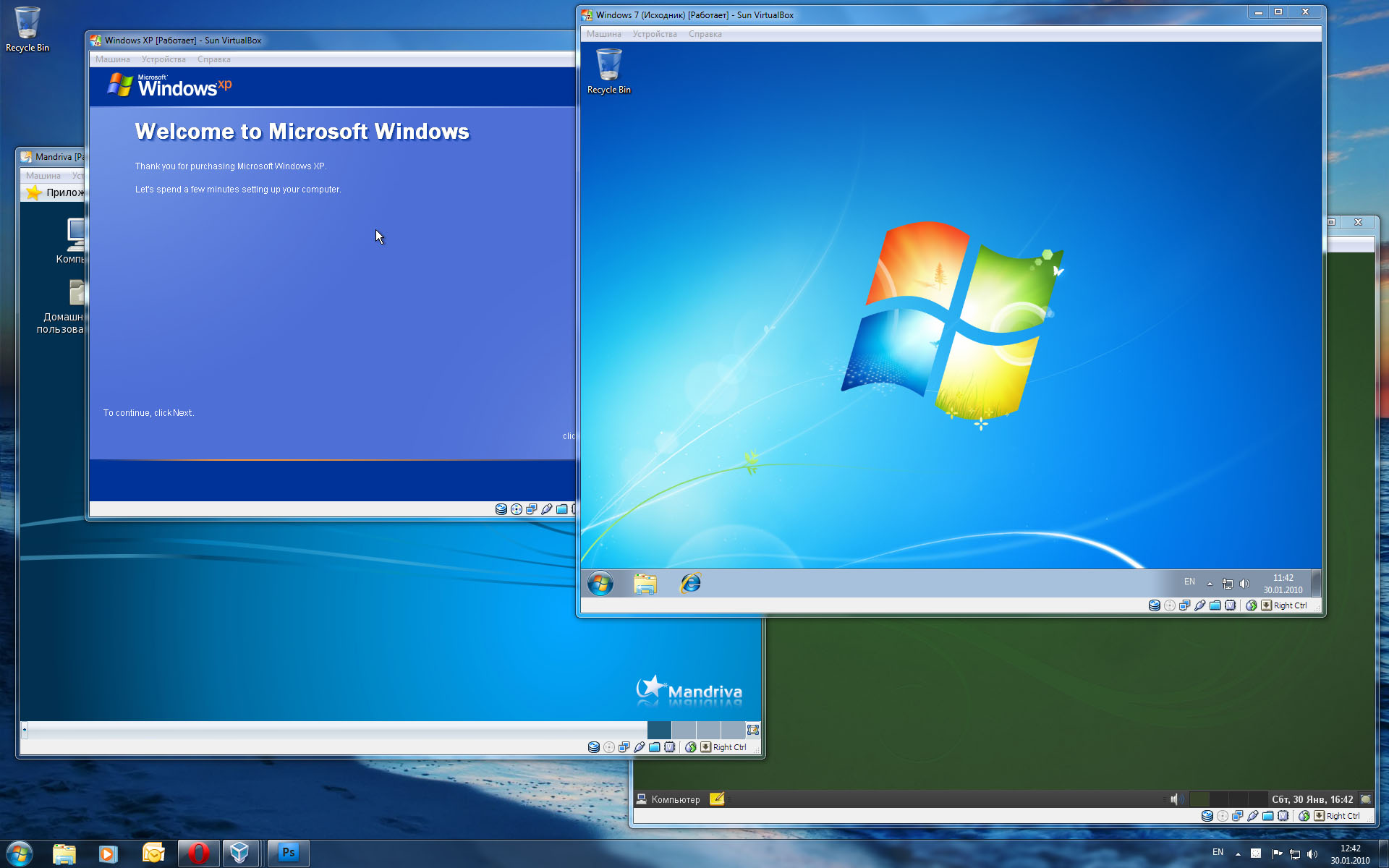Viewport: 1389px width, 868px height.
Task: Show hidden icons in host system tray
Action: pyautogui.click(x=1238, y=854)
